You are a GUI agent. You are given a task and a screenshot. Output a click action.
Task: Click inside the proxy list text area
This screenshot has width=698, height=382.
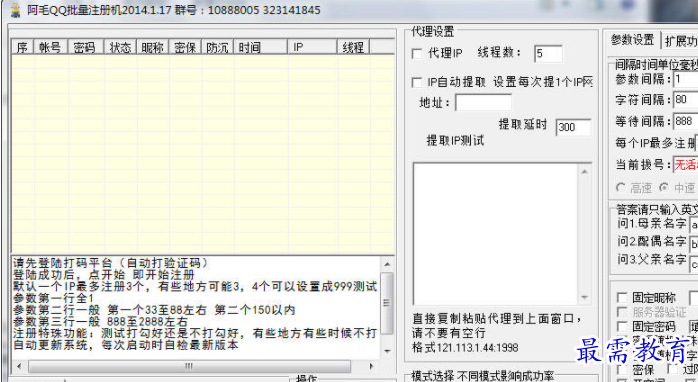point(495,234)
